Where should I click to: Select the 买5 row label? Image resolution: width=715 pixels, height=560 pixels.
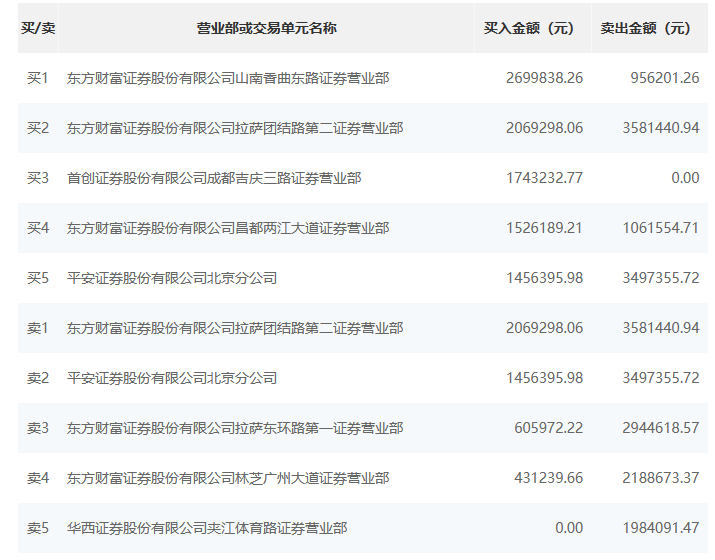coord(38,278)
